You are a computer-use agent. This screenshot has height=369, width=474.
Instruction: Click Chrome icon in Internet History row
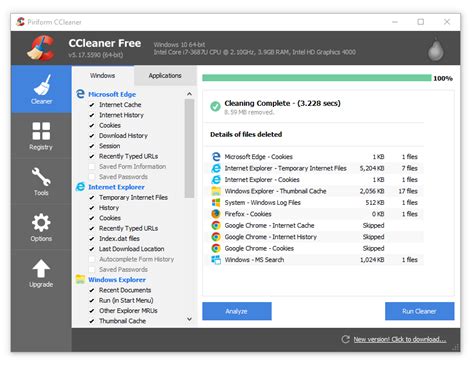point(216,237)
